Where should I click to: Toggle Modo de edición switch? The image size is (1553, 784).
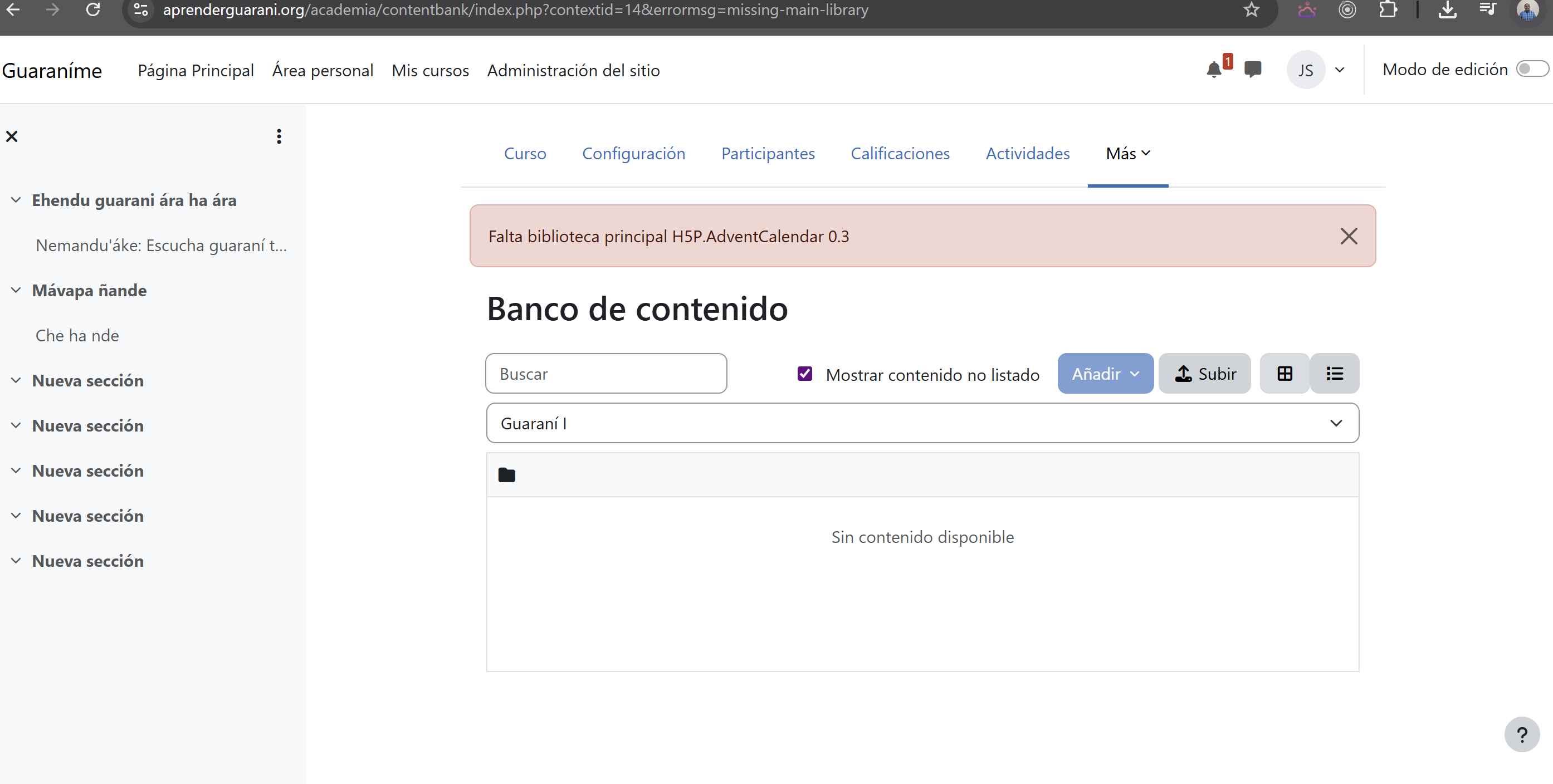(x=1532, y=68)
